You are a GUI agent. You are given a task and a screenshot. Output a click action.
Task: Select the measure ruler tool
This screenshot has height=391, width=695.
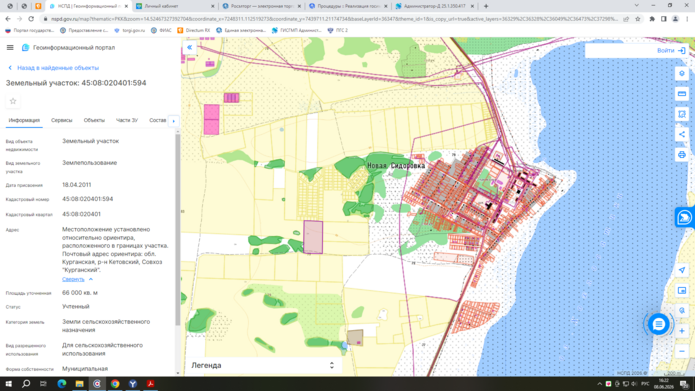tap(682, 94)
